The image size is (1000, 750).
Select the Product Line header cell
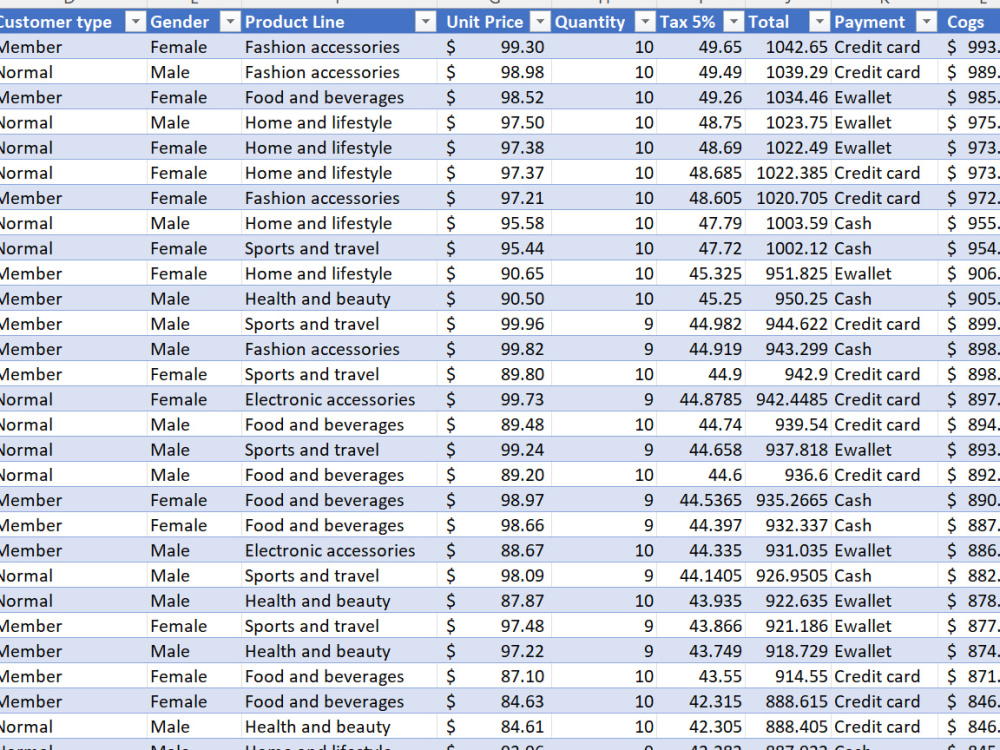point(339,22)
